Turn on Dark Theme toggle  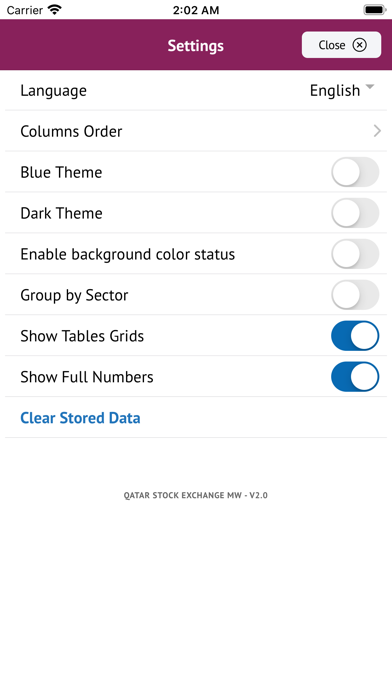(355, 213)
